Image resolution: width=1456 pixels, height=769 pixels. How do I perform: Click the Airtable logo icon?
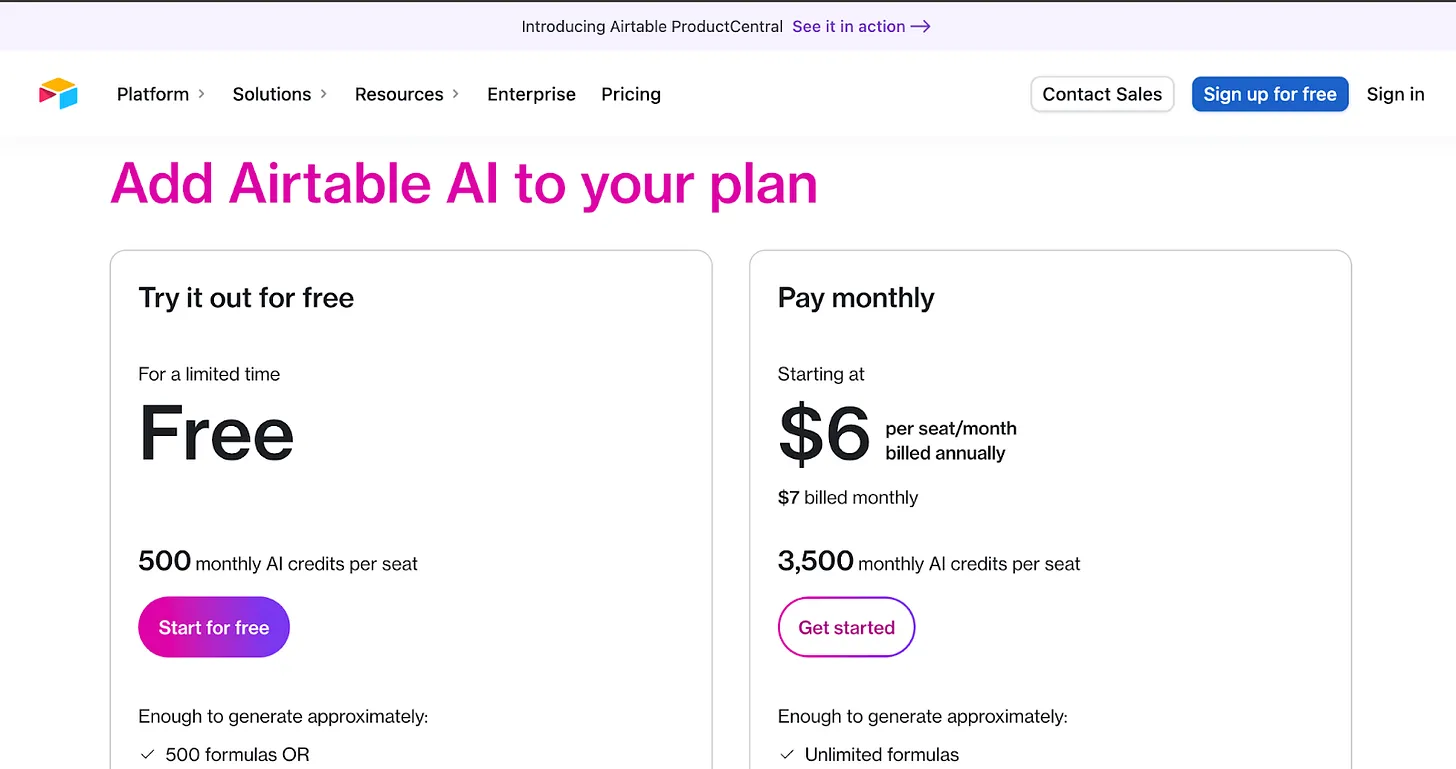pyautogui.click(x=58, y=94)
